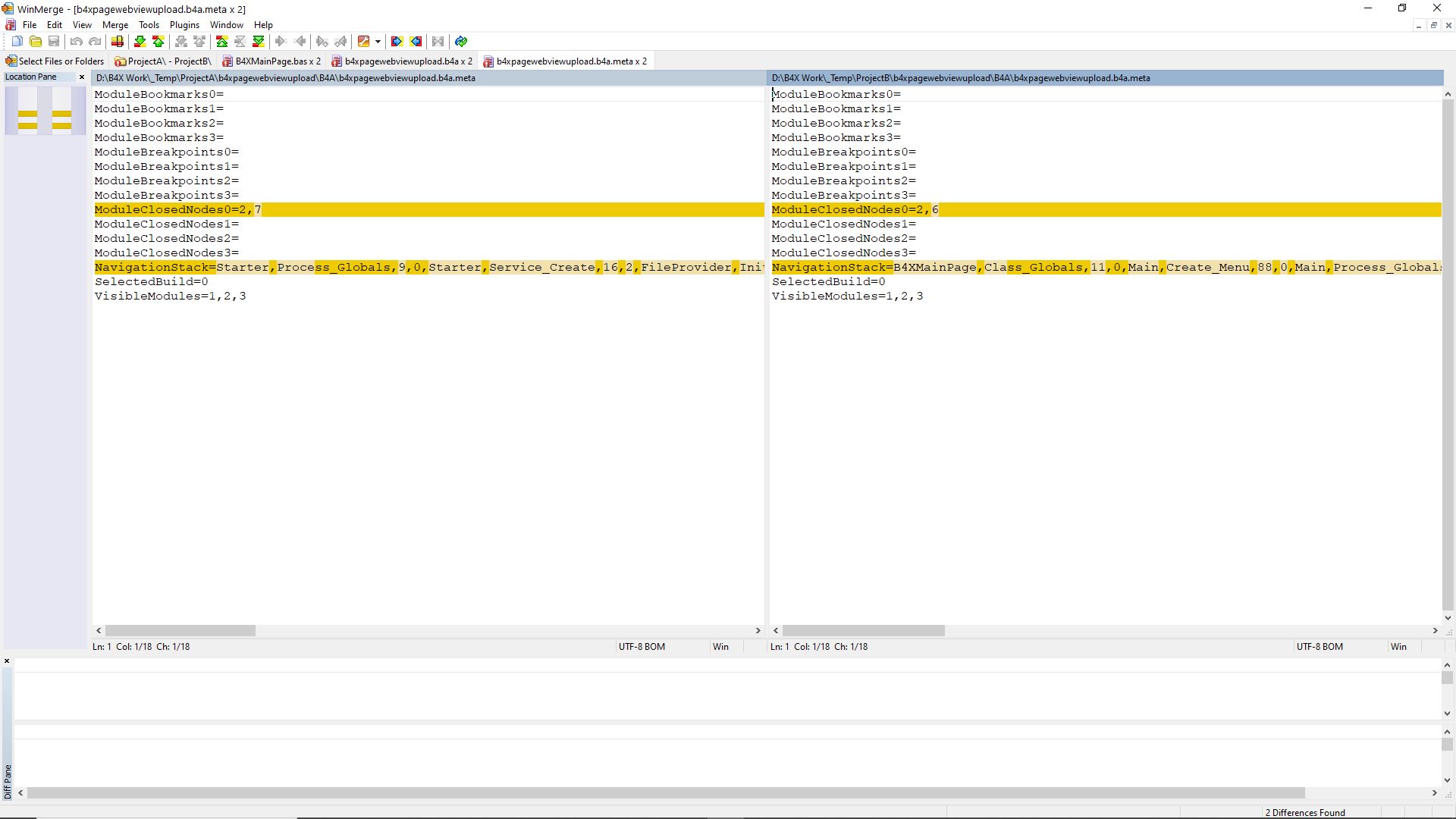Click the ModuleClosedNodes0=2,7 line in left pane
Image resolution: width=1456 pixels, height=819 pixels.
click(177, 210)
